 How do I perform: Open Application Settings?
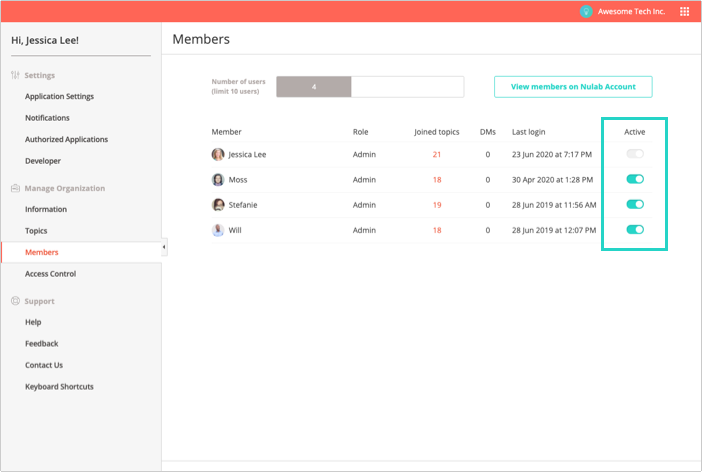60,96
